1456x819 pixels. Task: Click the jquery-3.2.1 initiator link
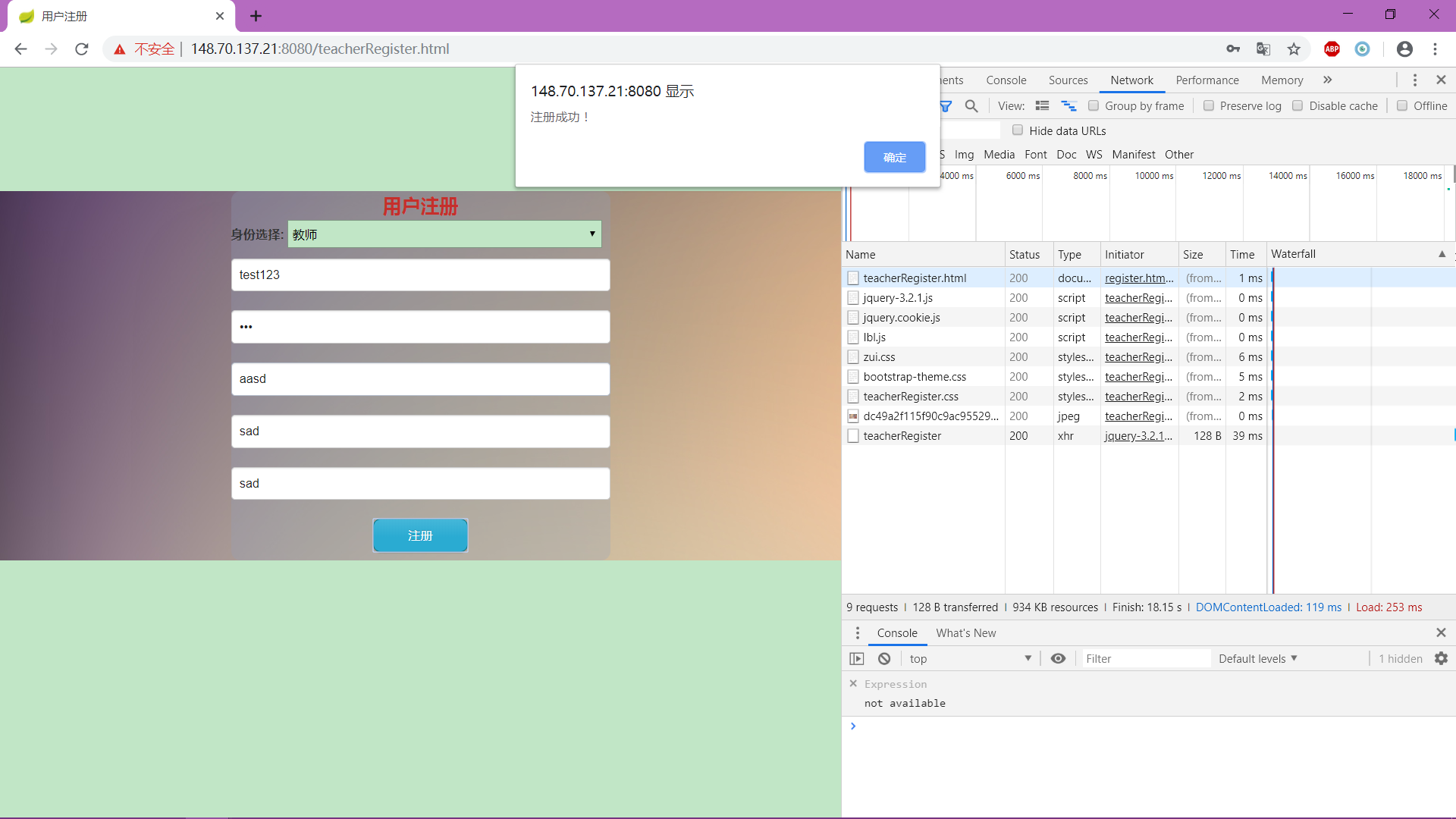coord(1138,436)
